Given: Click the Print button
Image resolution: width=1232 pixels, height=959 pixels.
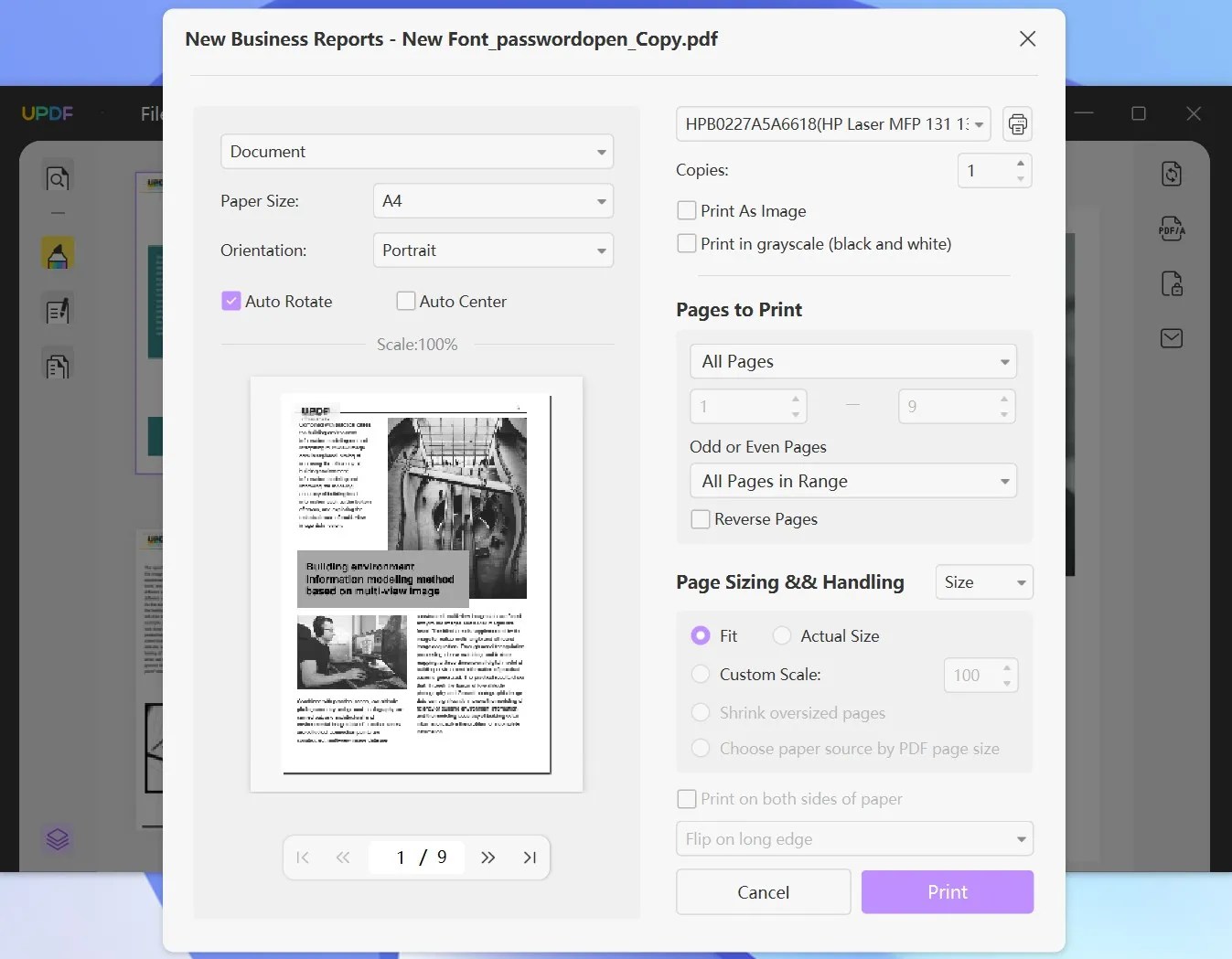Looking at the screenshot, I should pos(948,891).
